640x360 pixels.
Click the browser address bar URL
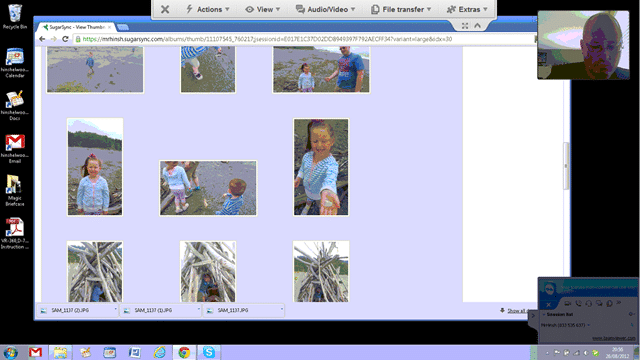point(267,39)
